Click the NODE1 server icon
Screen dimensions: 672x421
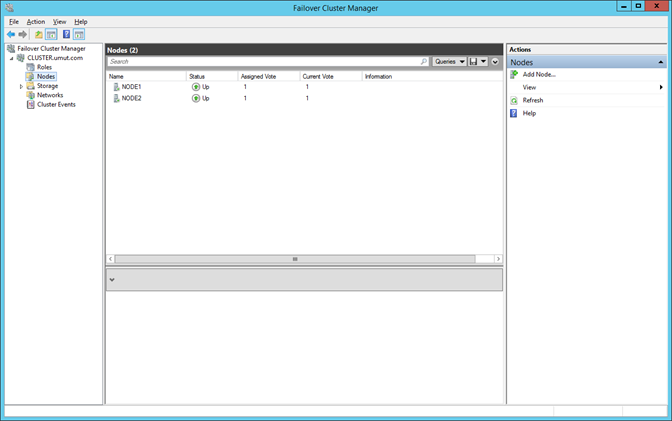[x=116, y=87]
